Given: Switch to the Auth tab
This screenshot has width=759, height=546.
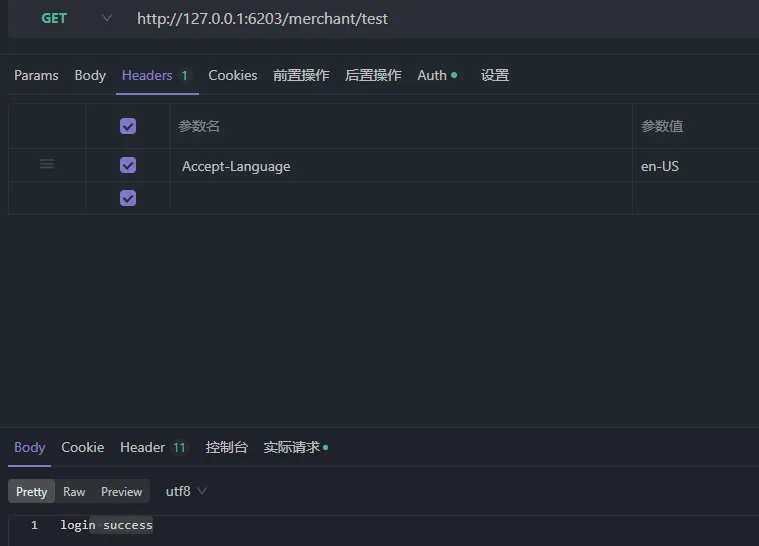Looking at the screenshot, I should 437,76.
